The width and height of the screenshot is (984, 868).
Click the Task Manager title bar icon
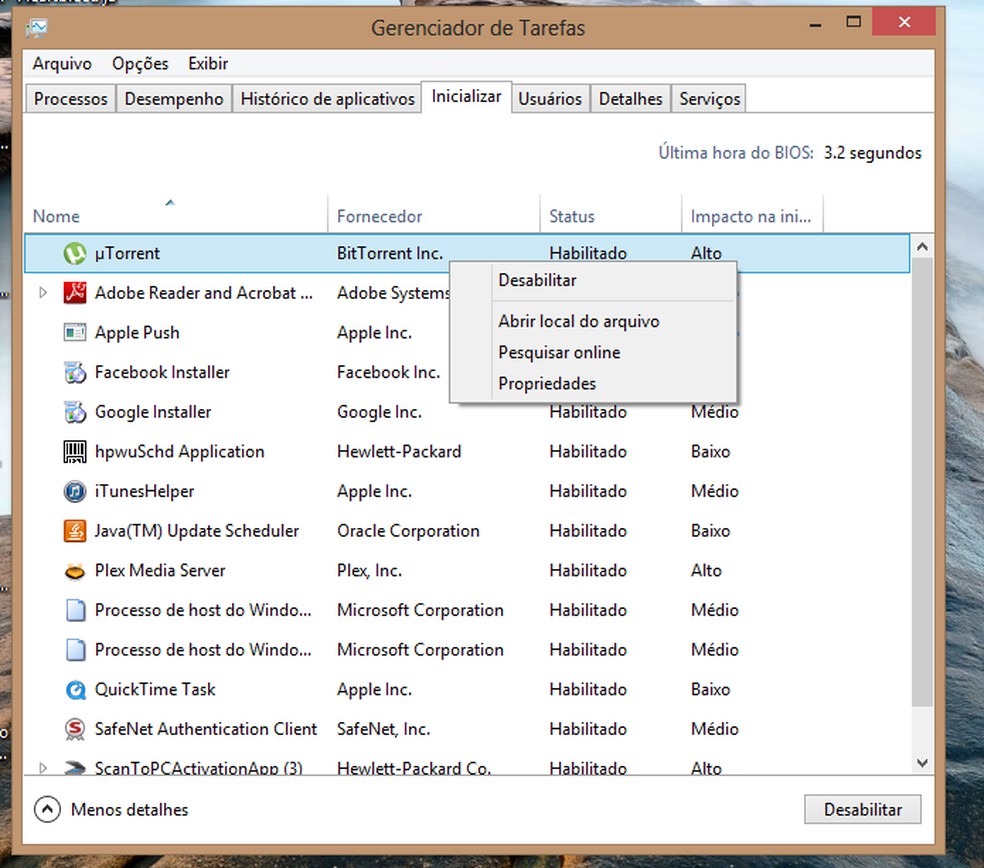click(x=36, y=28)
